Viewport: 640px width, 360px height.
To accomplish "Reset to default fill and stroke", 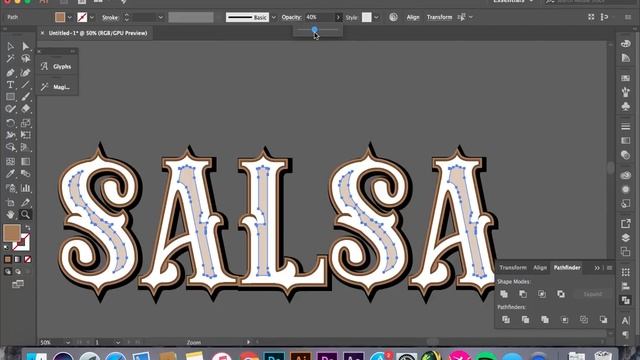I will tap(6, 247).
